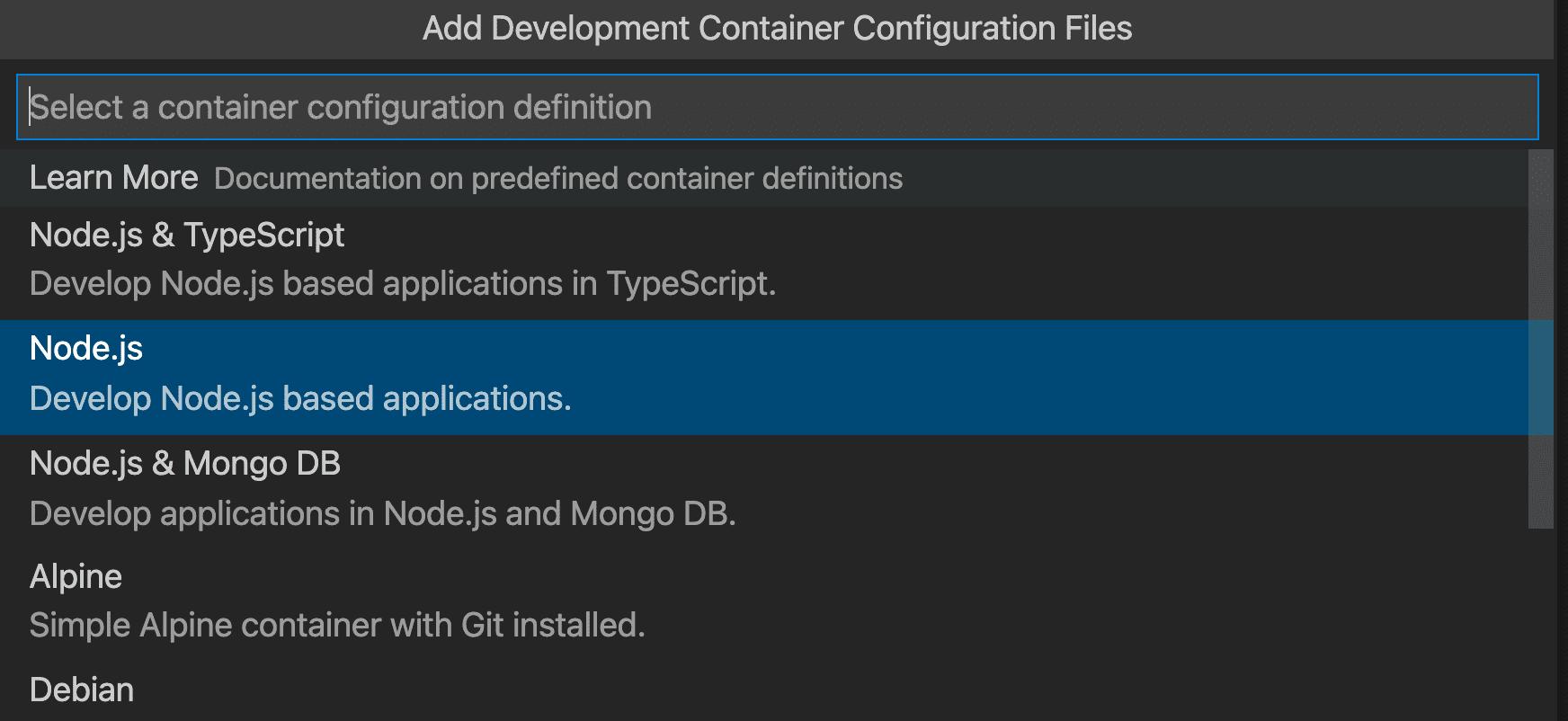Open Learn More documentation entry
Viewport: 1568px width, 721px height.
click(x=764, y=178)
